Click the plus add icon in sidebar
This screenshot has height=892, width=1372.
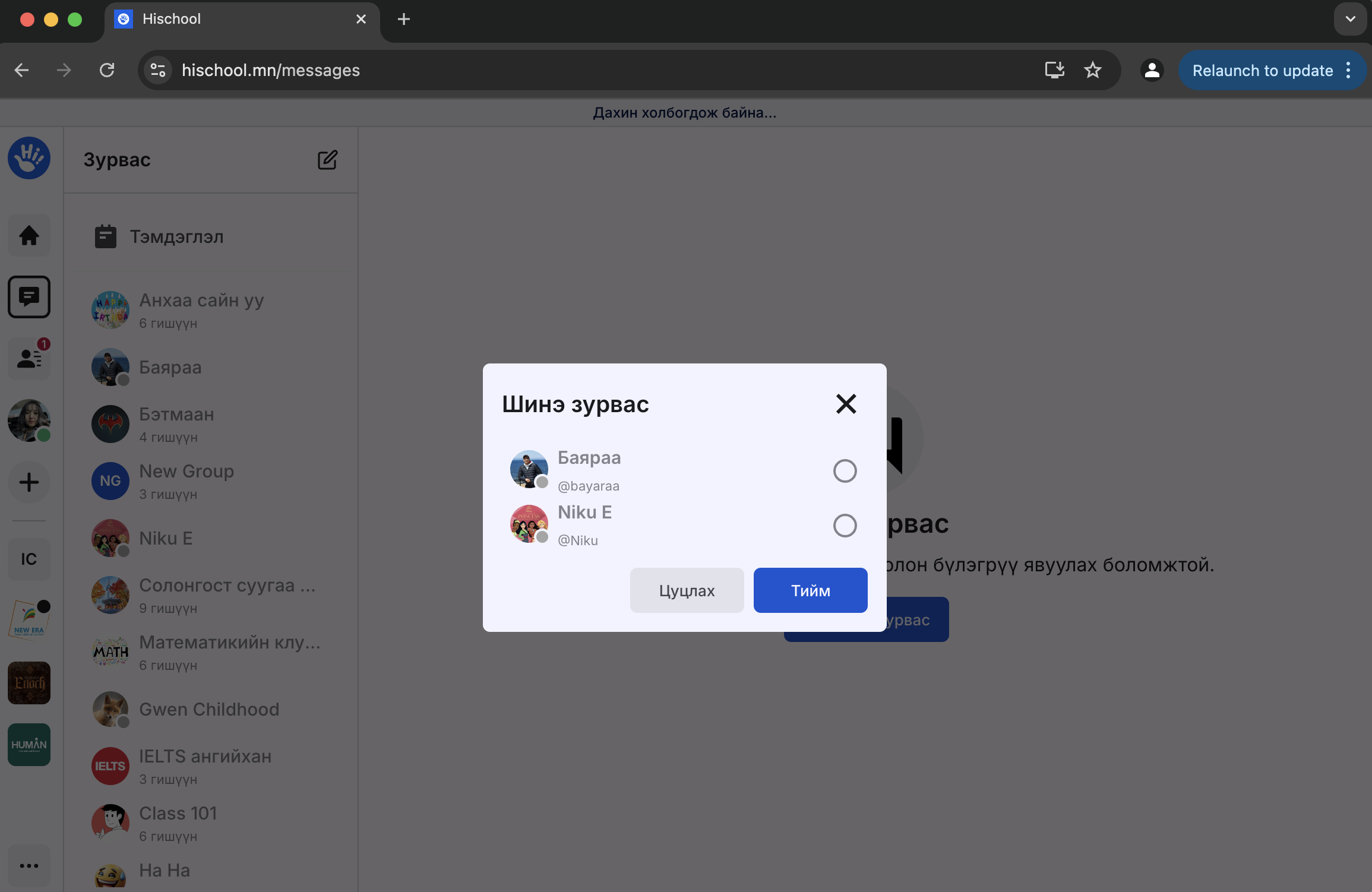(x=29, y=482)
